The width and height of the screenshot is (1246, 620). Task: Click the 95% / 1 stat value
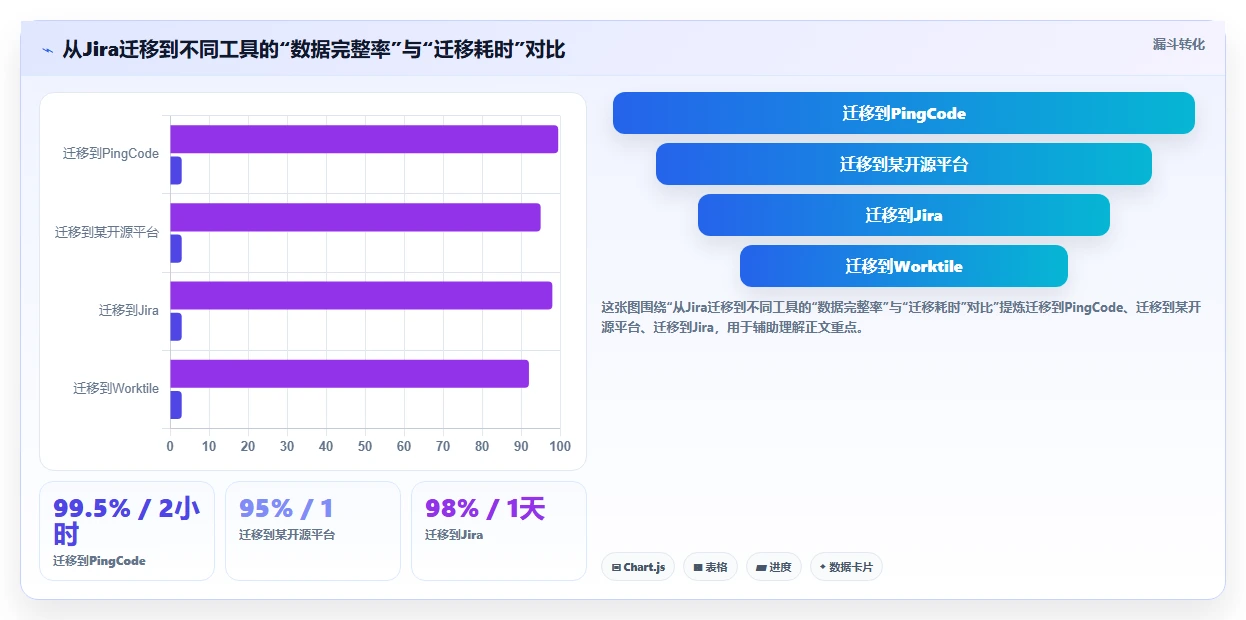pyautogui.click(x=286, y=508)
